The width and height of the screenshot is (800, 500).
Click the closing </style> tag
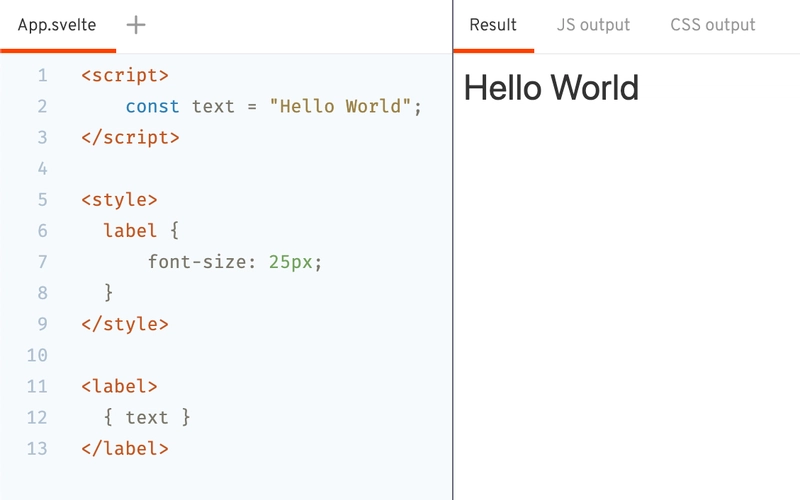pos(125,324)
